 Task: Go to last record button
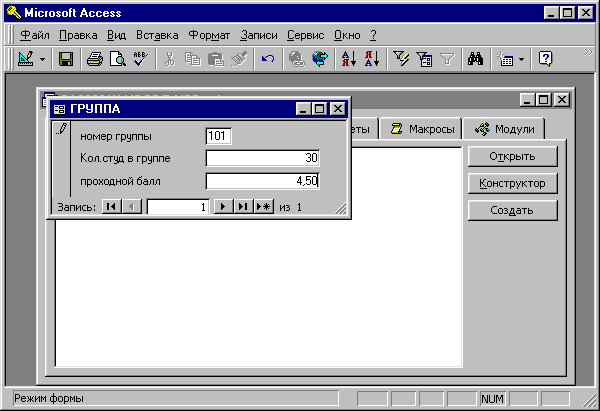[x=243, y=207]
